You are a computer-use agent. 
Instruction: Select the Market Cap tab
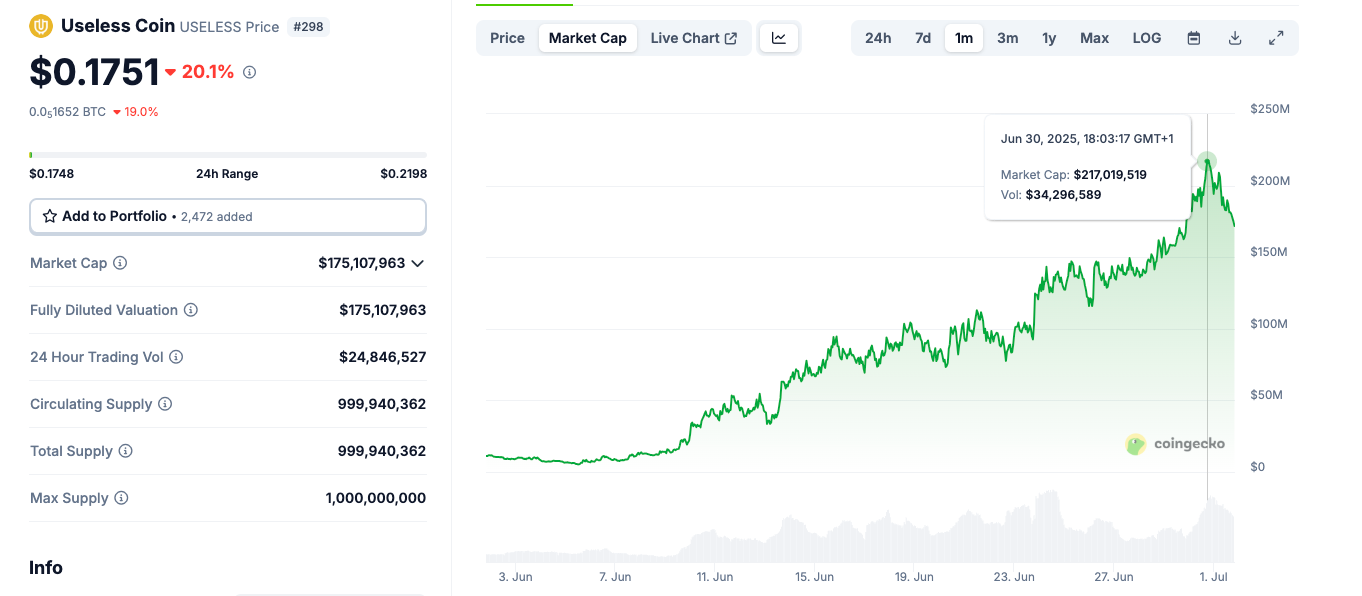click(x=587, y=38)
